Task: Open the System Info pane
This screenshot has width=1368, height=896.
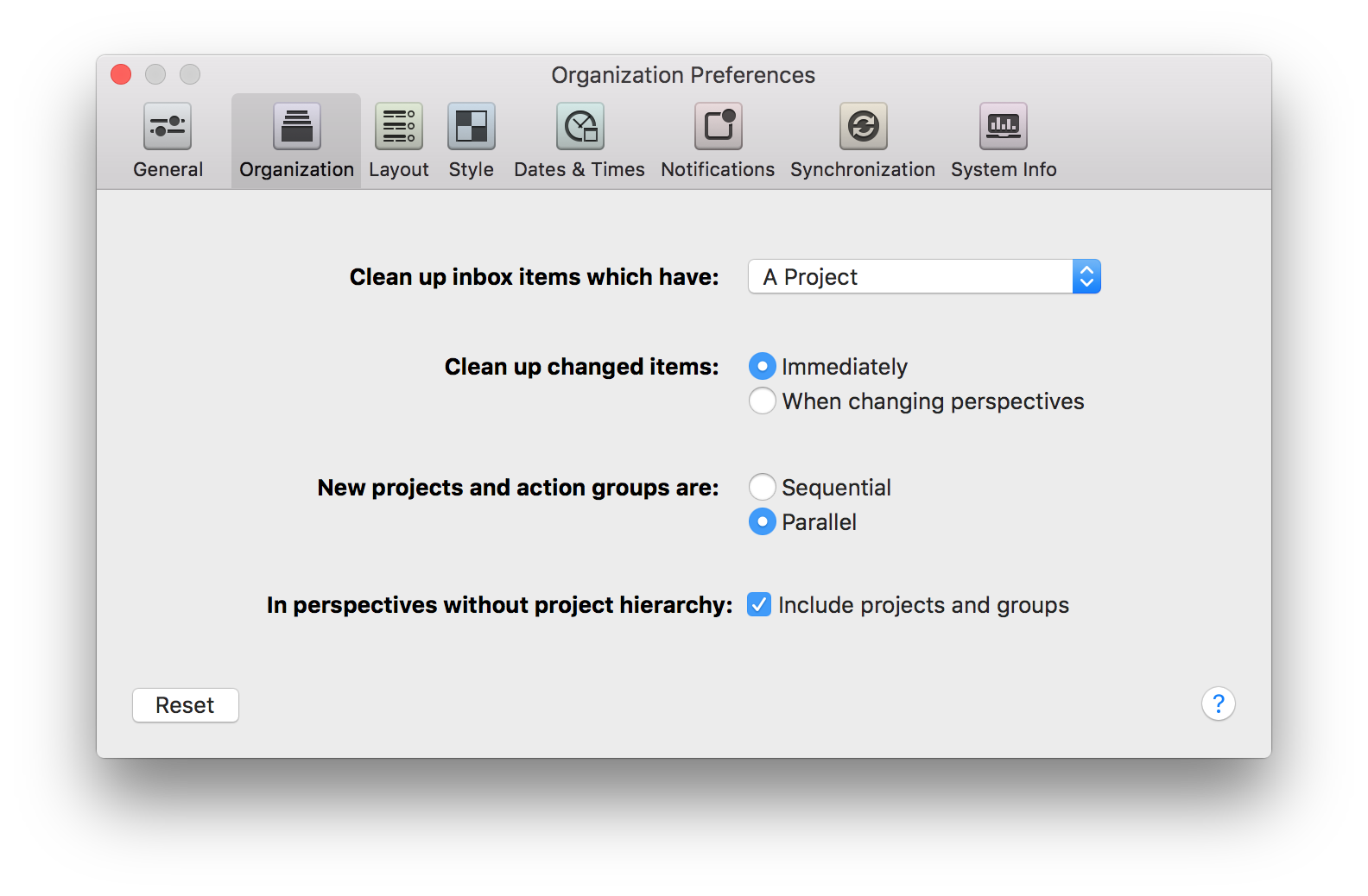Action: [x=1004, y=141]
